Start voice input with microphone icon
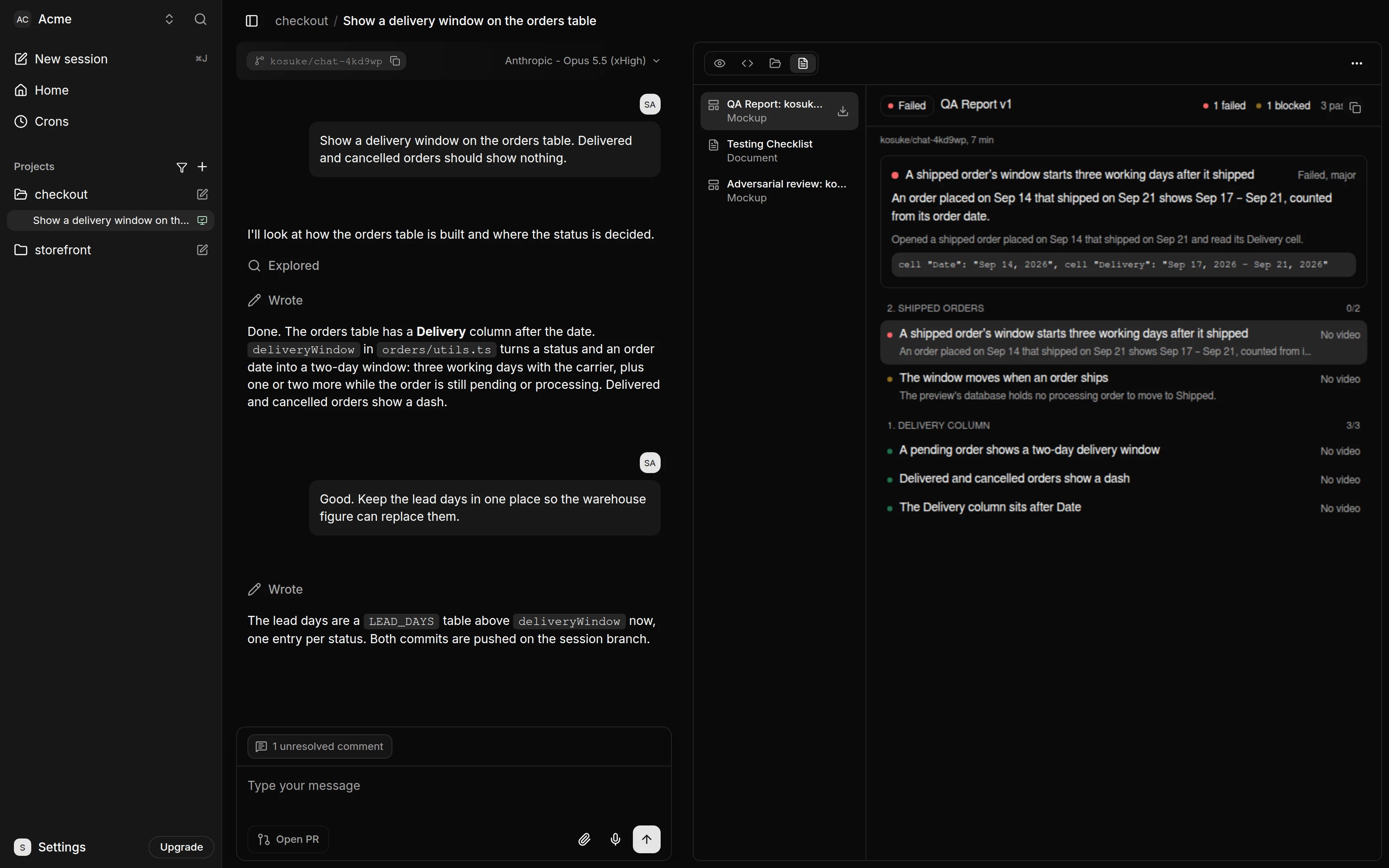Image resolution: width=1389 pixels, height=868 pixels. pos(616,839)
